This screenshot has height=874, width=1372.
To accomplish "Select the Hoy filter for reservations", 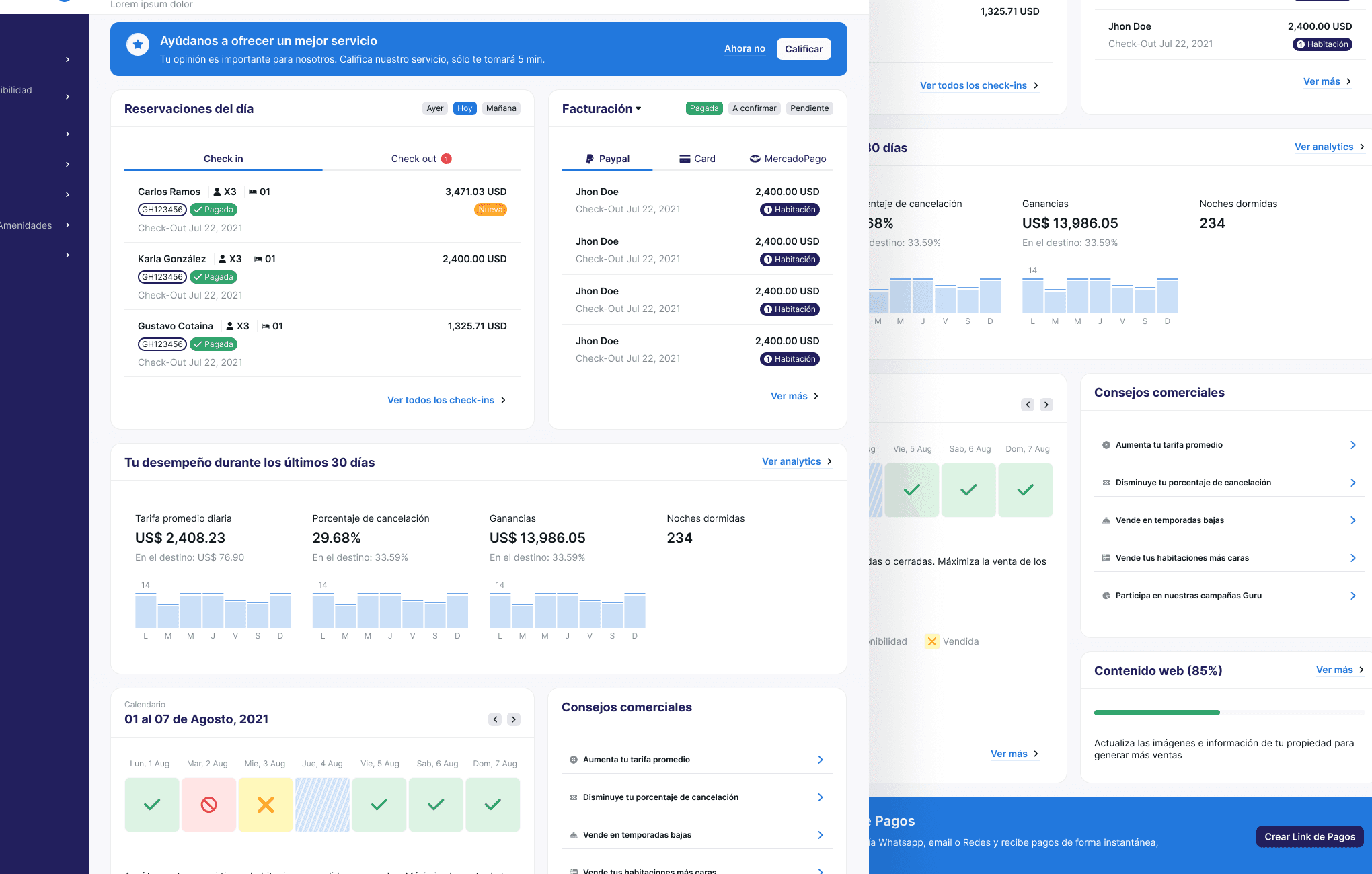I will click(x=465, y=108).
